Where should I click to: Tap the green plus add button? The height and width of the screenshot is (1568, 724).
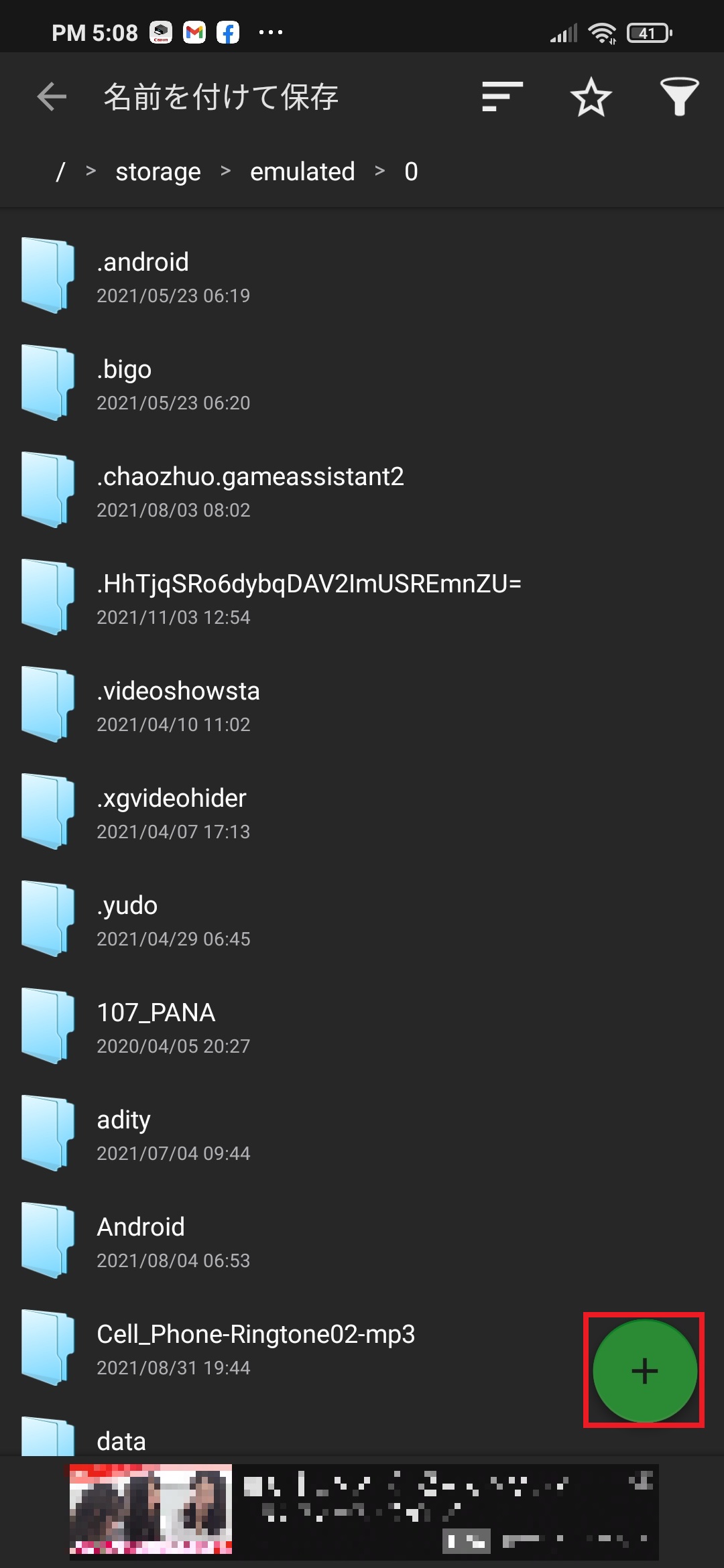tap(644, 1370)
